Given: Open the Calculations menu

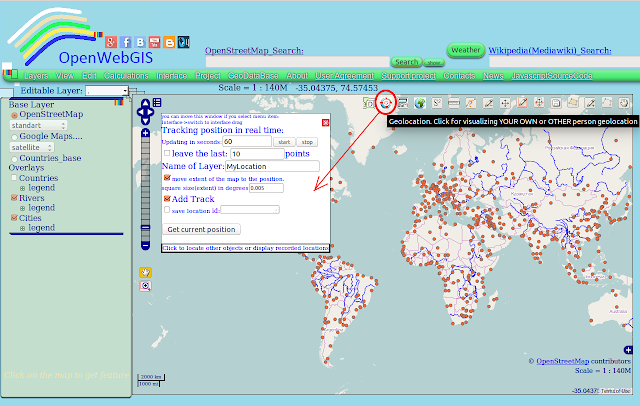Looking at the screenshot, I should click(x=126, y=76).
